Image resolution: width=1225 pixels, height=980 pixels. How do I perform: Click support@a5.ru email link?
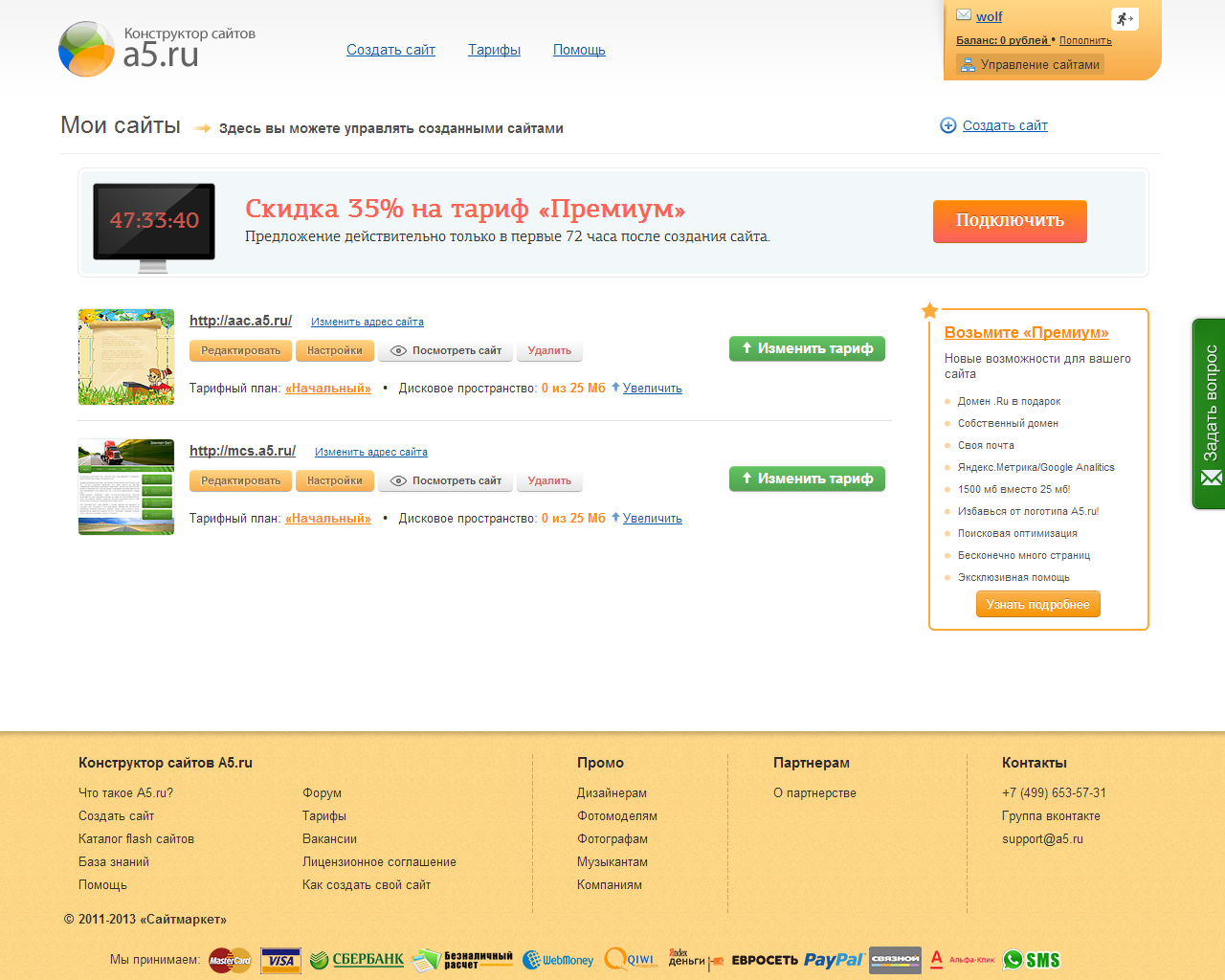click(1042, 839)
